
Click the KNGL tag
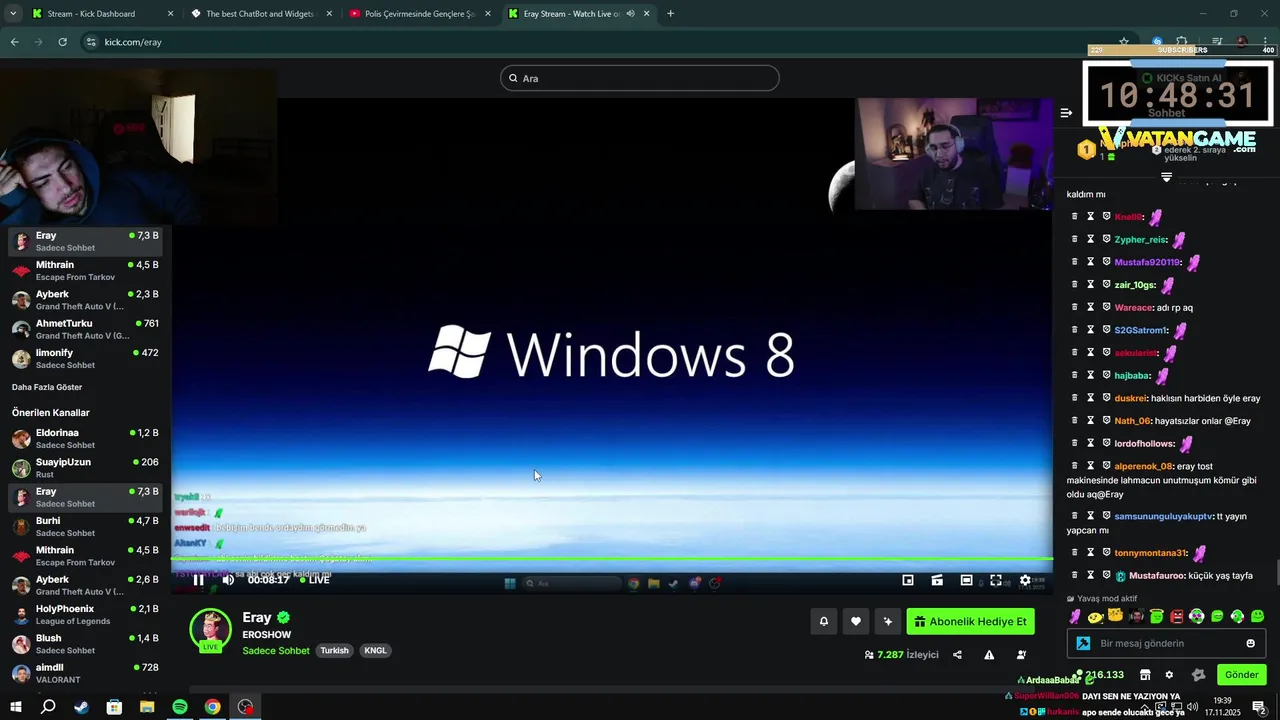(375, 651)
